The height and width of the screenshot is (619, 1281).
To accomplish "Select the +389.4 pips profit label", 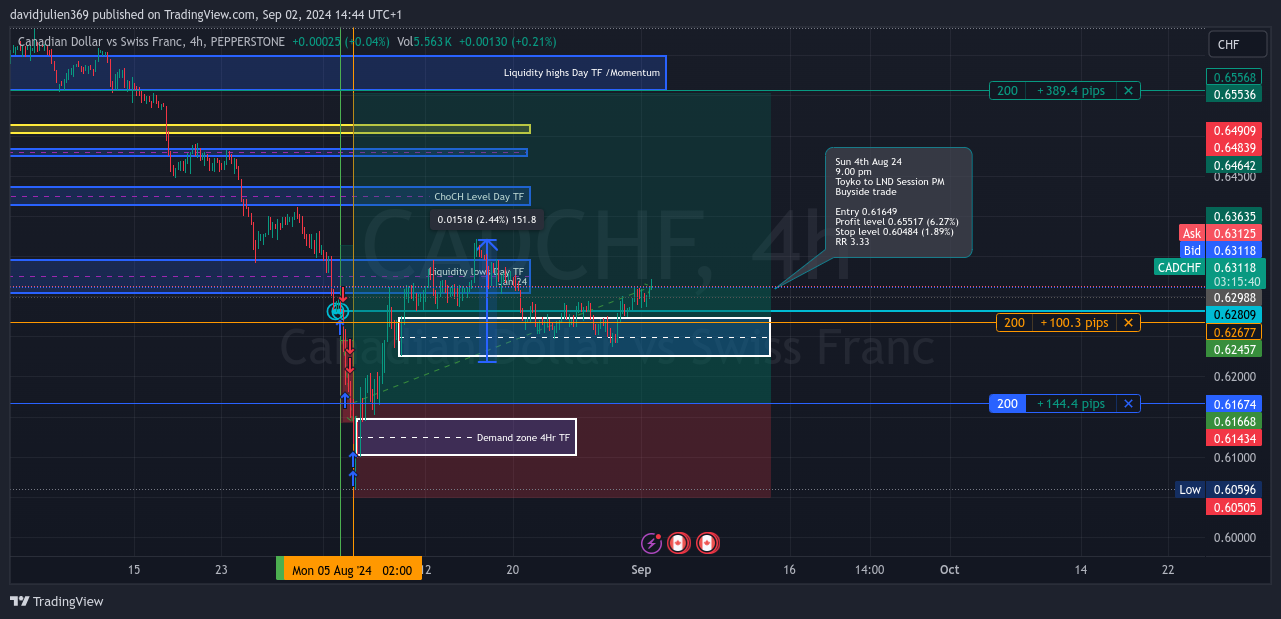I will [1071, 90].
